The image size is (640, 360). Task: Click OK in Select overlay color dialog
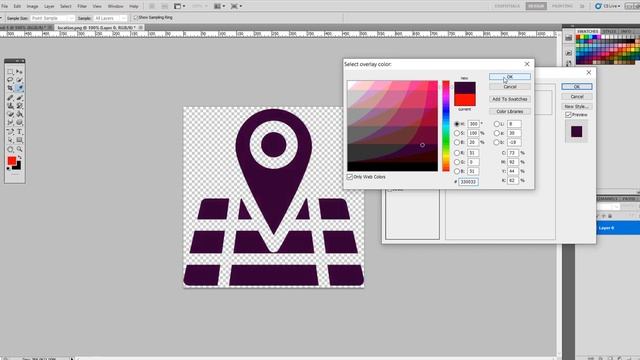[510, 77]
